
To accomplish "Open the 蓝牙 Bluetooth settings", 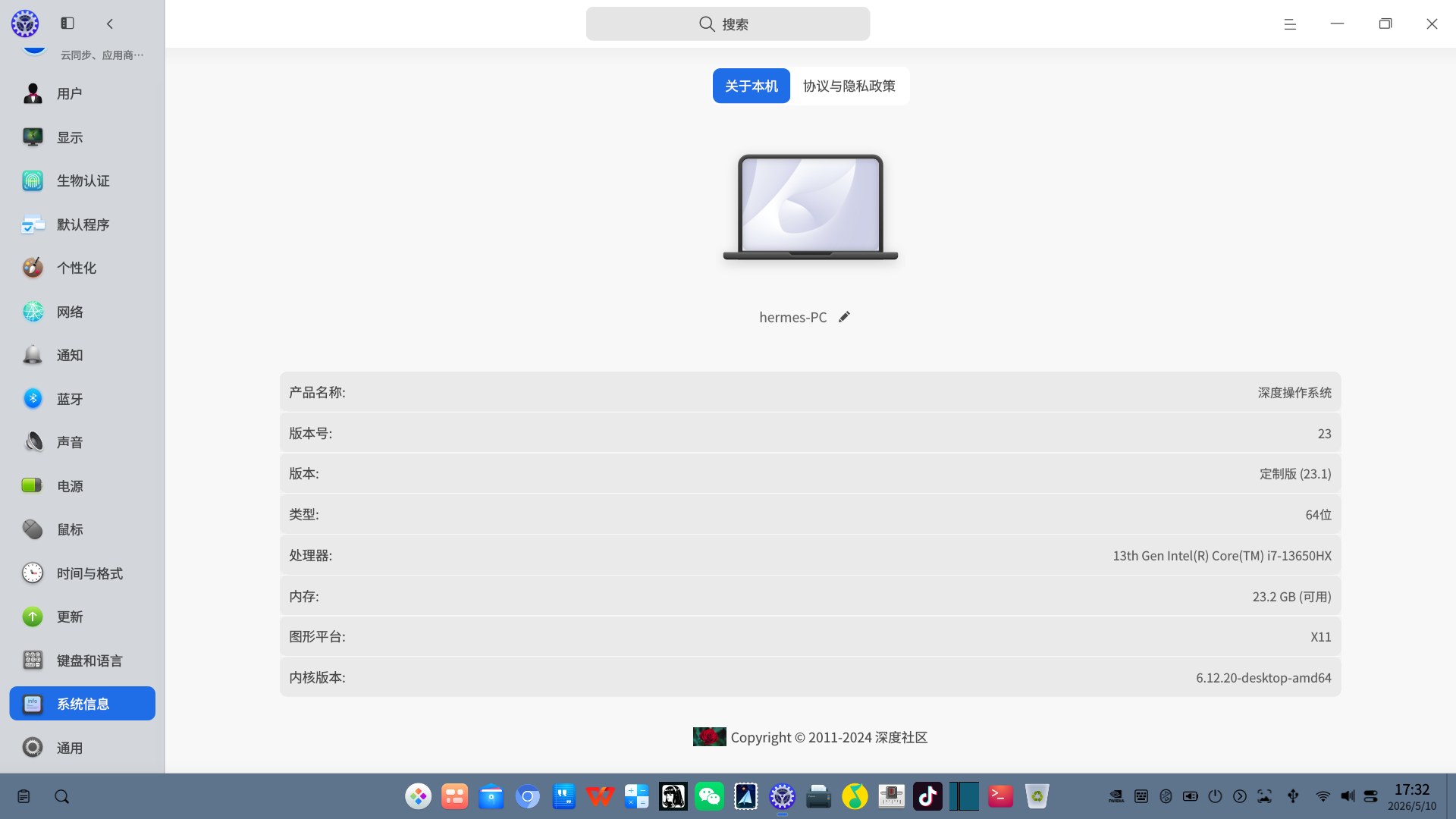I will [x=82, y=399].
